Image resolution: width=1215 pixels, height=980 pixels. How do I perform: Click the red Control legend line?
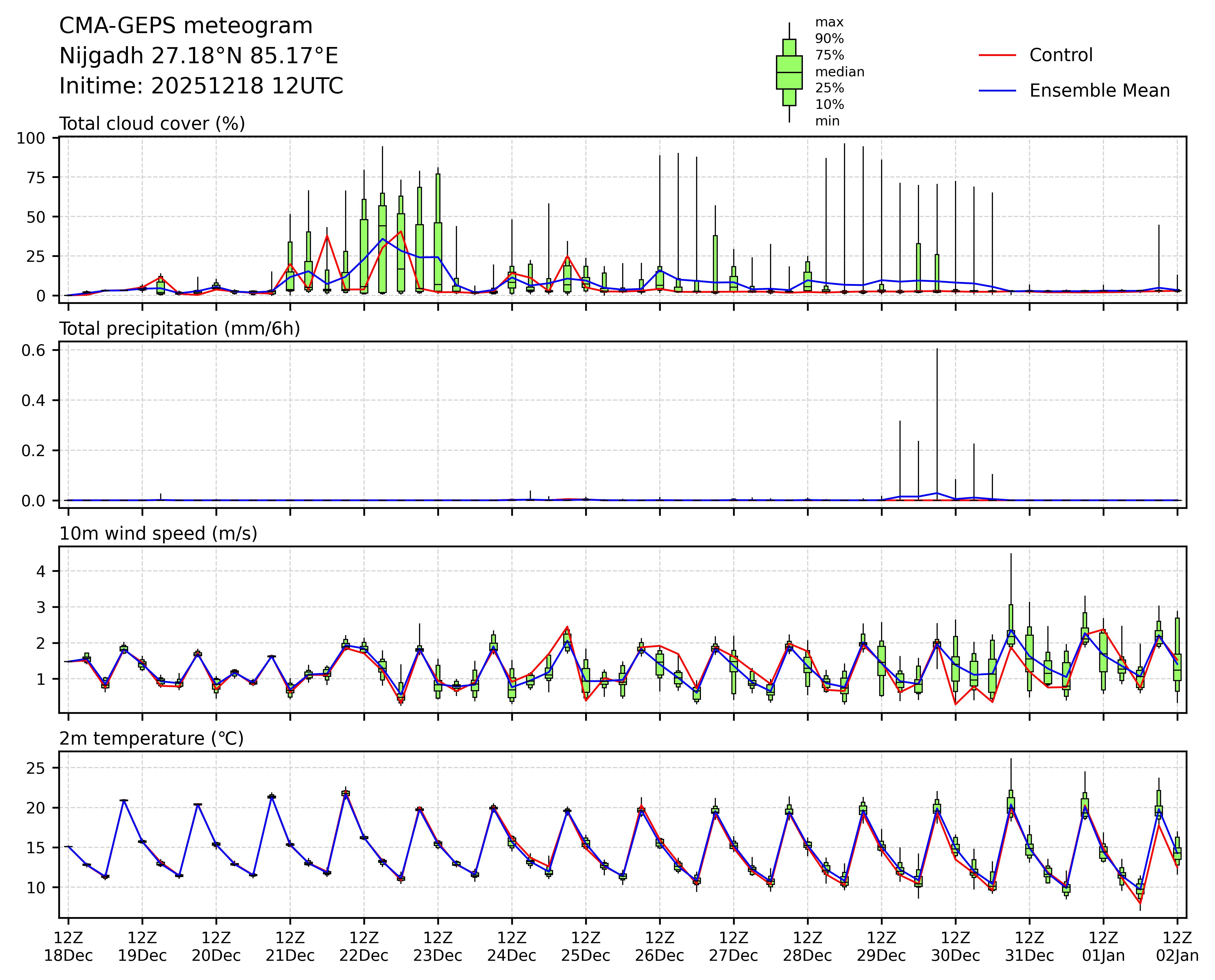click(x=997, y=55)
